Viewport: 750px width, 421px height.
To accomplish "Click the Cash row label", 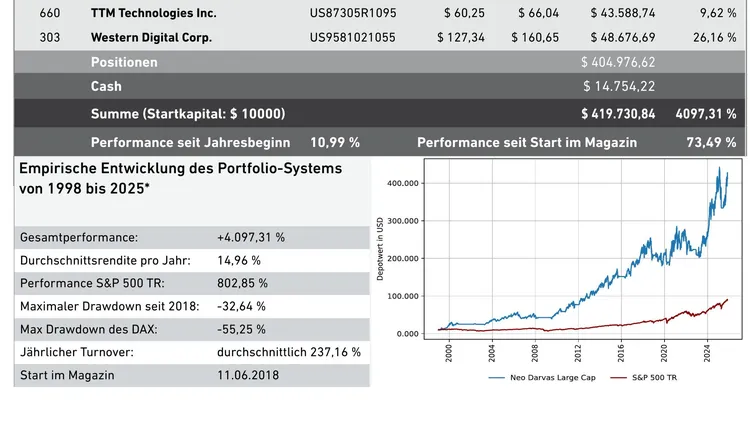I will (x=106, y=87).
